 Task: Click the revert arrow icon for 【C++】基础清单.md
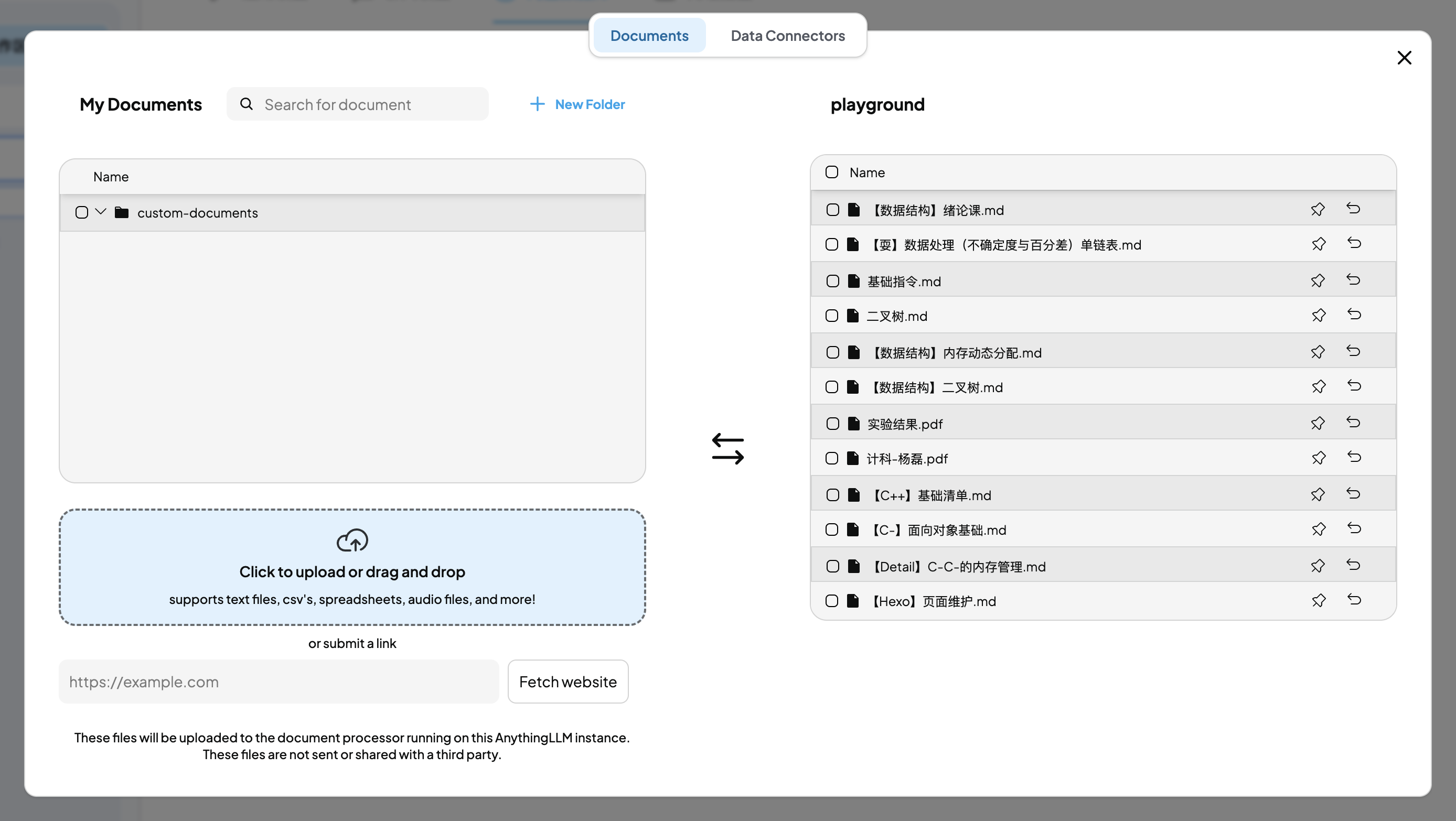click(x=1354, y=494)
